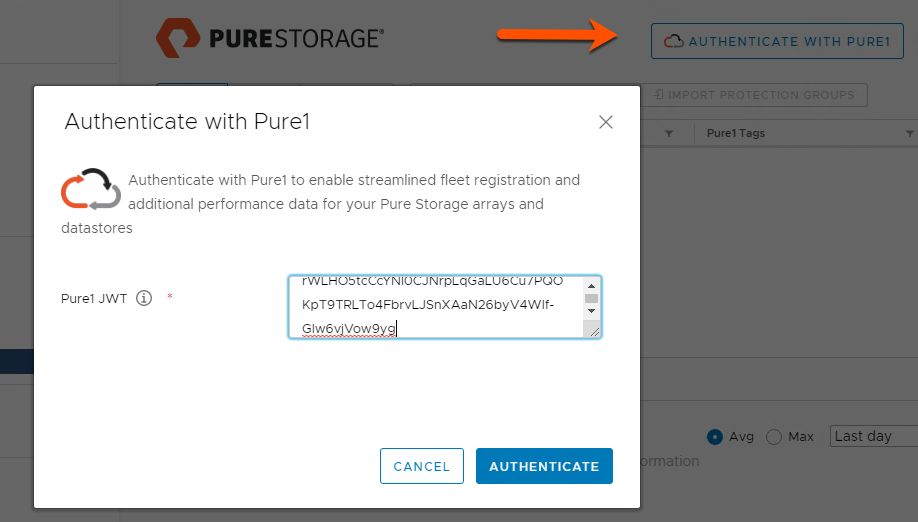The height and width of the screenshot is (522, 918).
Task: Click the filter funnel left of Pure1 Tags
Action: [x=669, y=133]
